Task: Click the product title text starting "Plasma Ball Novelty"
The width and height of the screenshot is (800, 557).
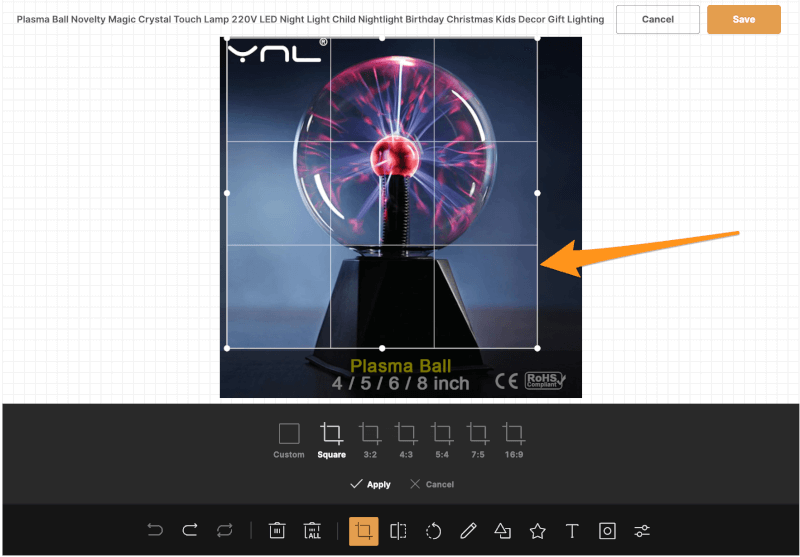Action: click(310, 19)
